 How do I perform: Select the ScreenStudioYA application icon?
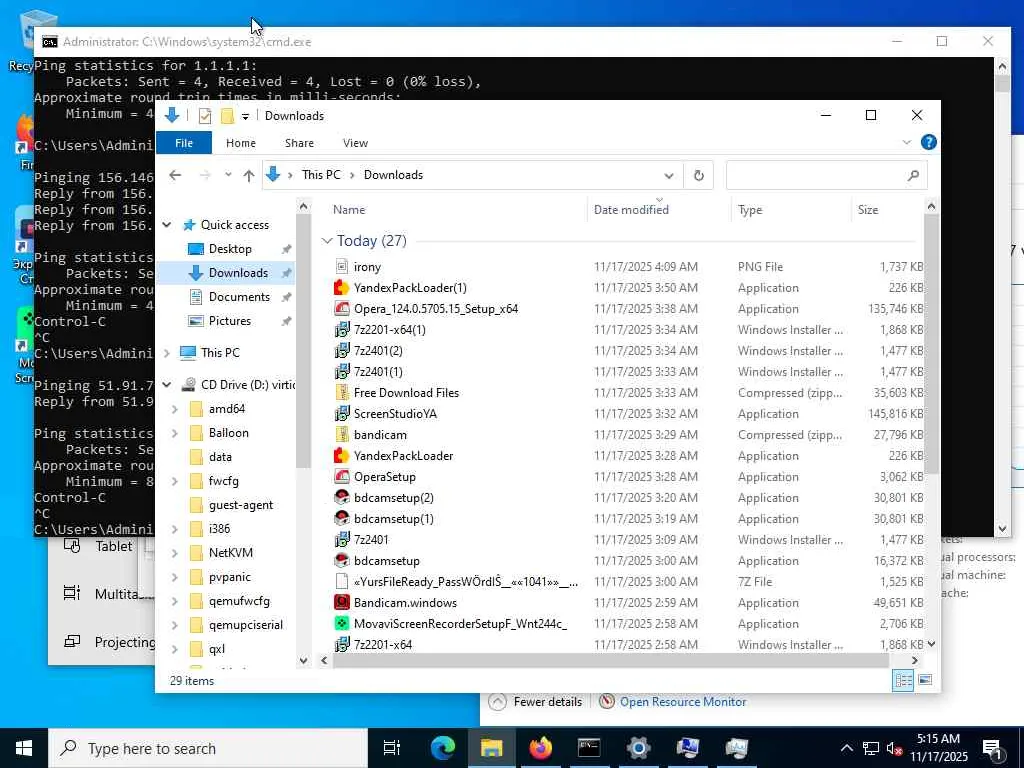pos(342,413)
